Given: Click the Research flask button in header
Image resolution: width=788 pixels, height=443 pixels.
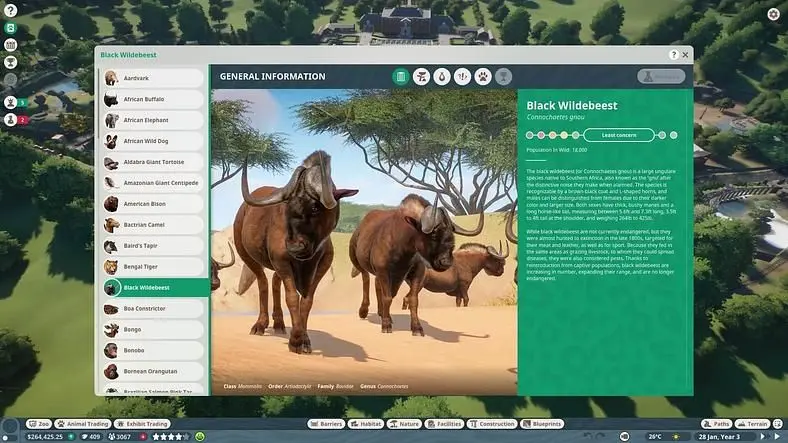Looking at the screenshot, I should pos(661,76).
